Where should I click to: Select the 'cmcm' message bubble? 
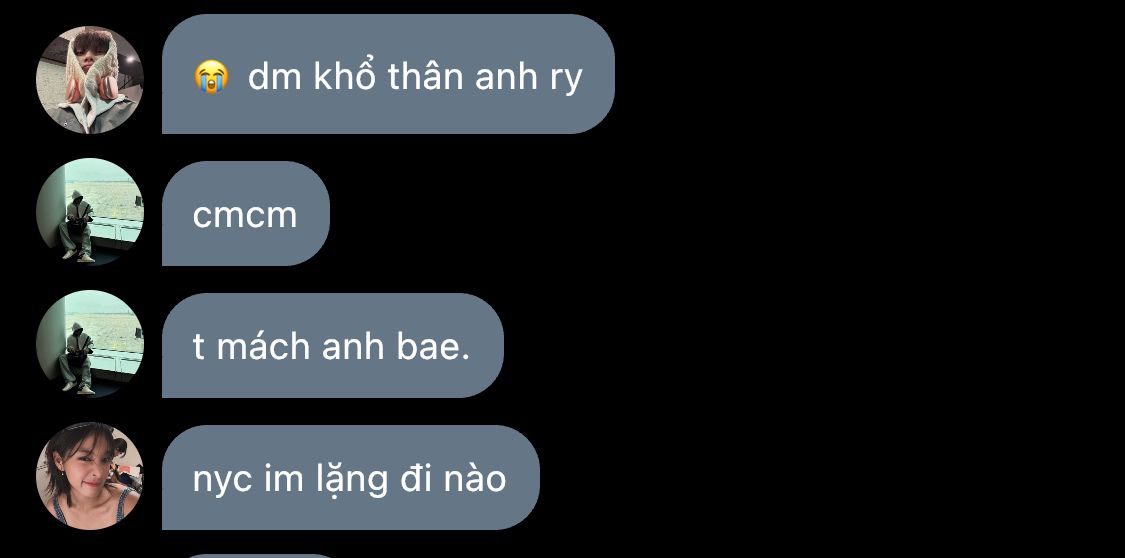coord(246,213)
